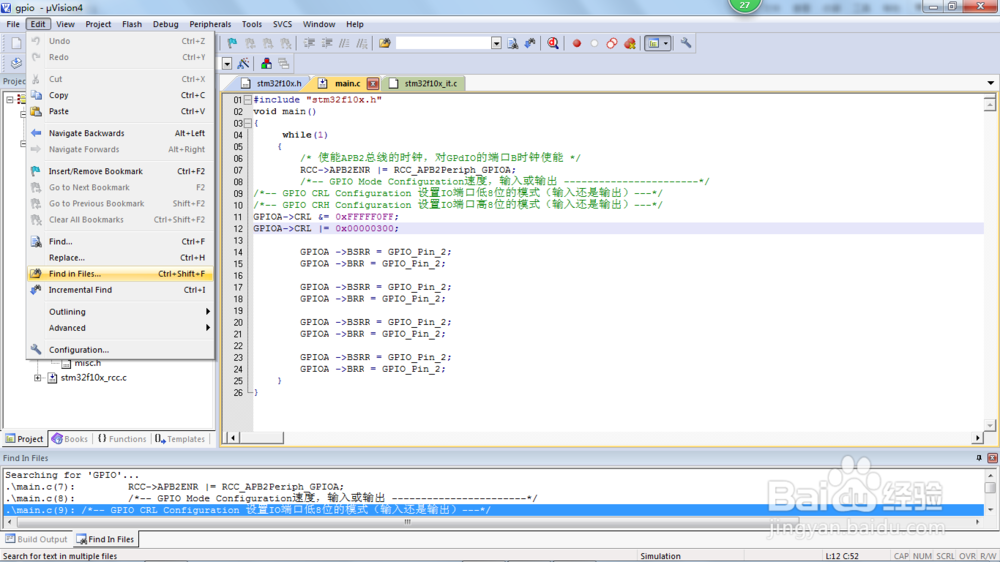Start the debug session with magnifier icon
The height and width of the screenshot is (562, 1000).
(553, 43)
